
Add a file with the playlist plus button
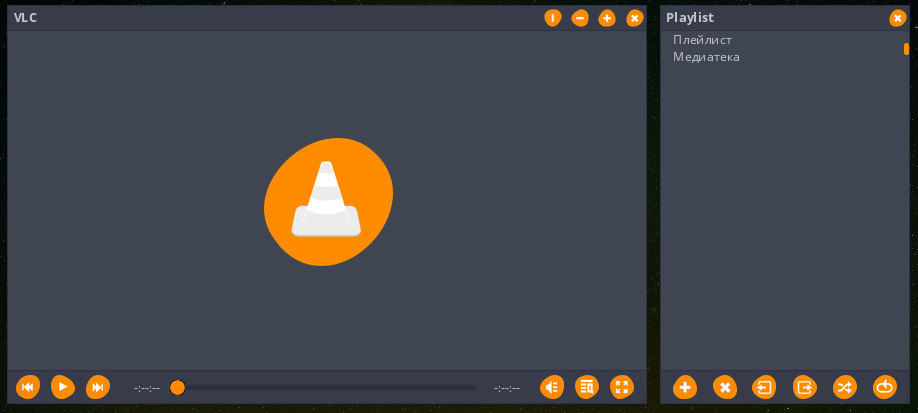click(x=685, y=387)
